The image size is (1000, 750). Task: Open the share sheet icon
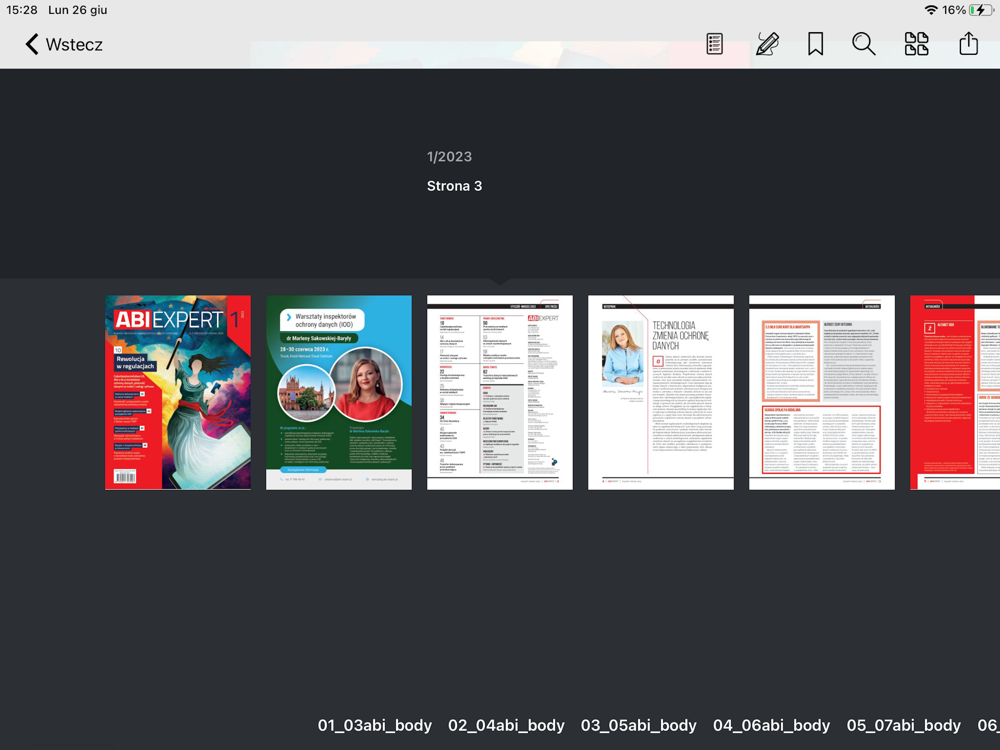pos(968,43)
